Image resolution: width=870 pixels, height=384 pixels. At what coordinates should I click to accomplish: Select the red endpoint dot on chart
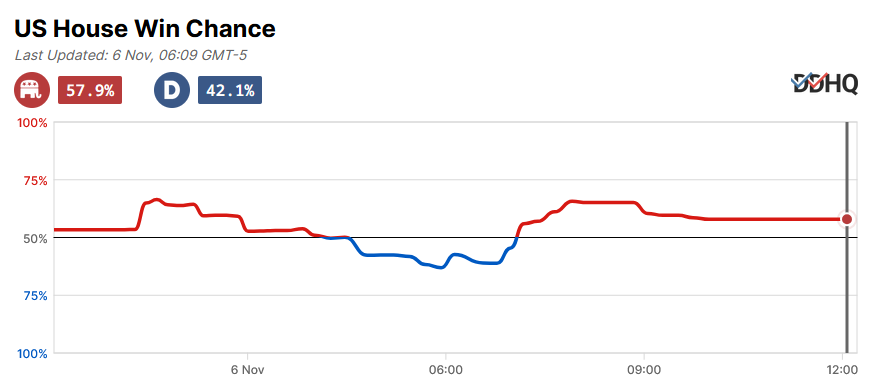pyautogui.click(x=847, y=219)
